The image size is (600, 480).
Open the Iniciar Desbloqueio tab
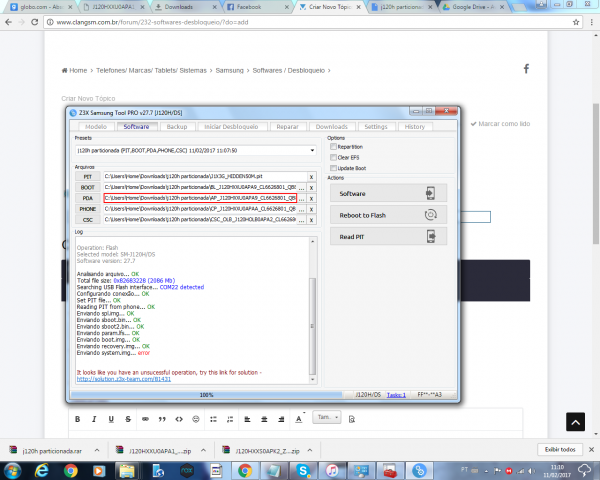[231, 127]
